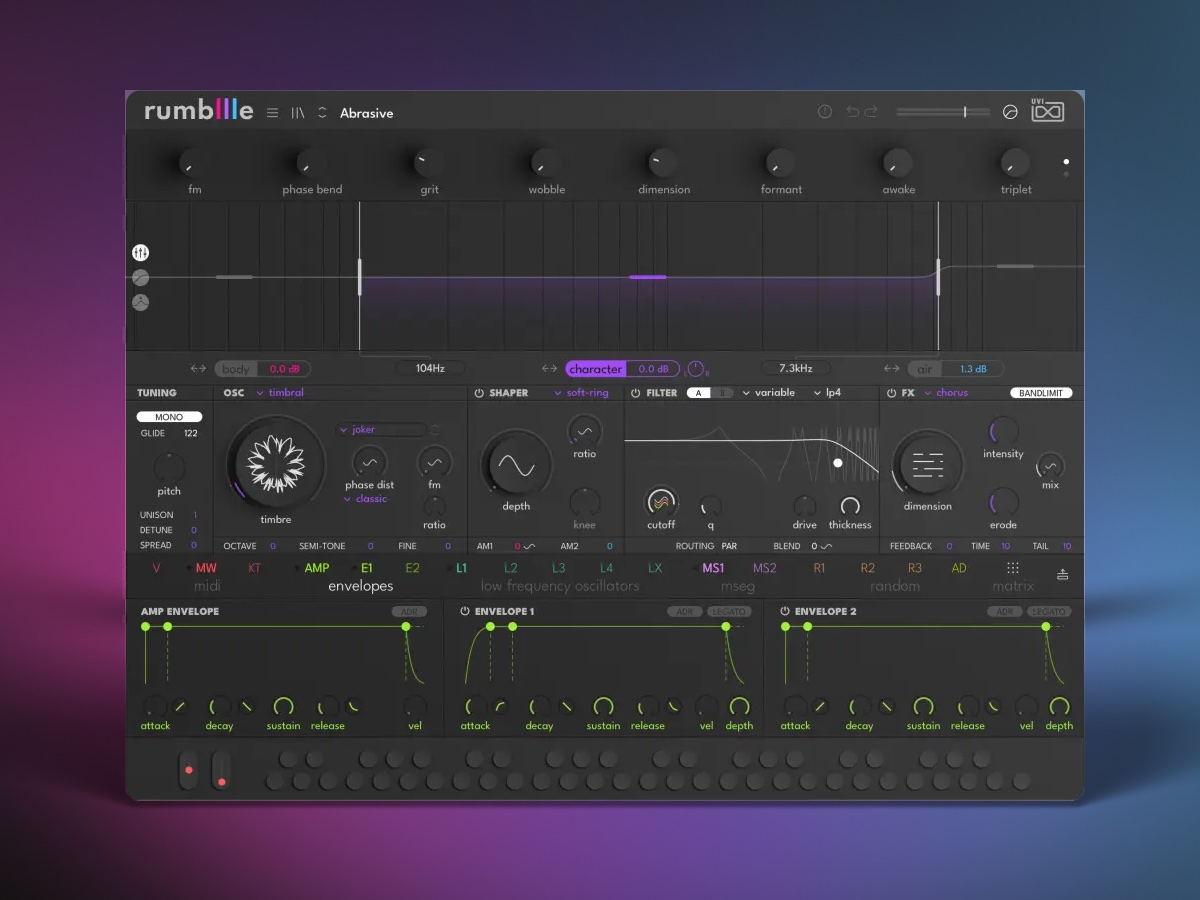Viewport: 1200px width, 900px height.
Task: Select the R1 random tab
Action: pos(819,568)
